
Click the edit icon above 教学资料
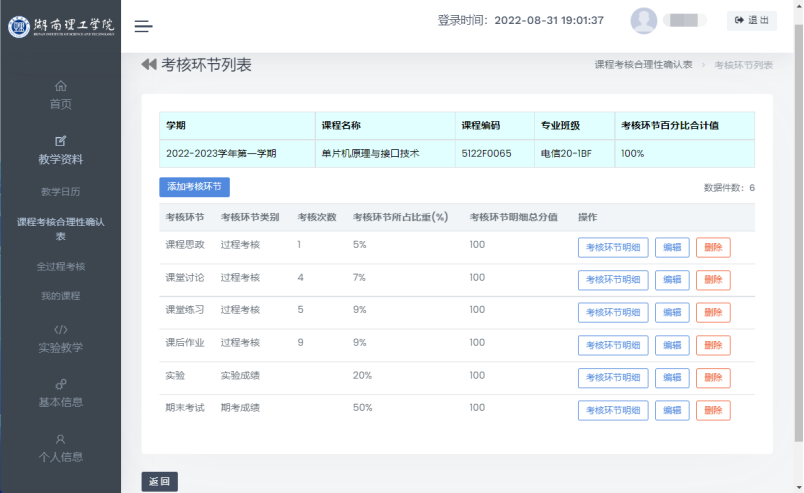tap(61, 140)
